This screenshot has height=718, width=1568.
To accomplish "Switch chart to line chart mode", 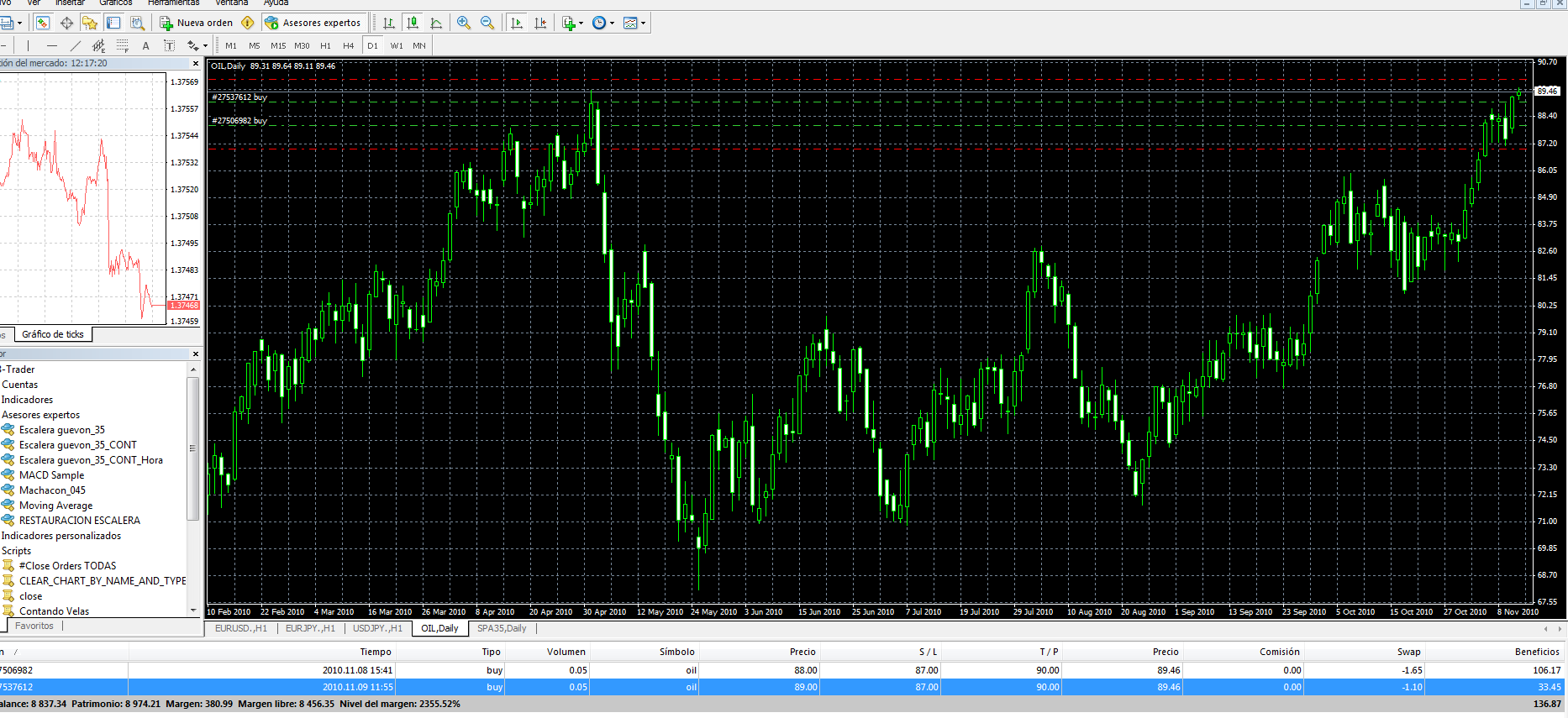I will [436, 23].
